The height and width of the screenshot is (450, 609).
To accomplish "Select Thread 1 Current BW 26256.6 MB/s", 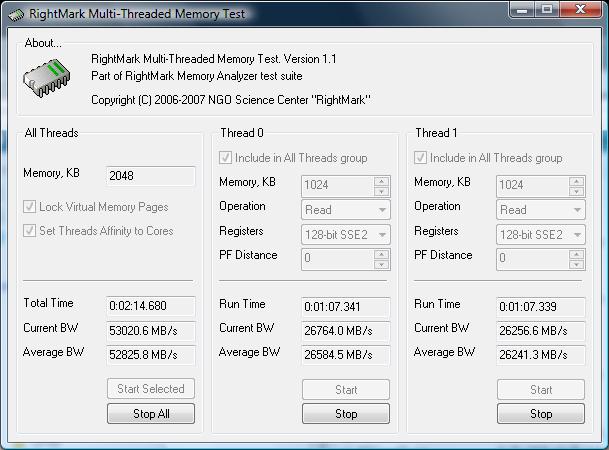I will coord(541,331).
